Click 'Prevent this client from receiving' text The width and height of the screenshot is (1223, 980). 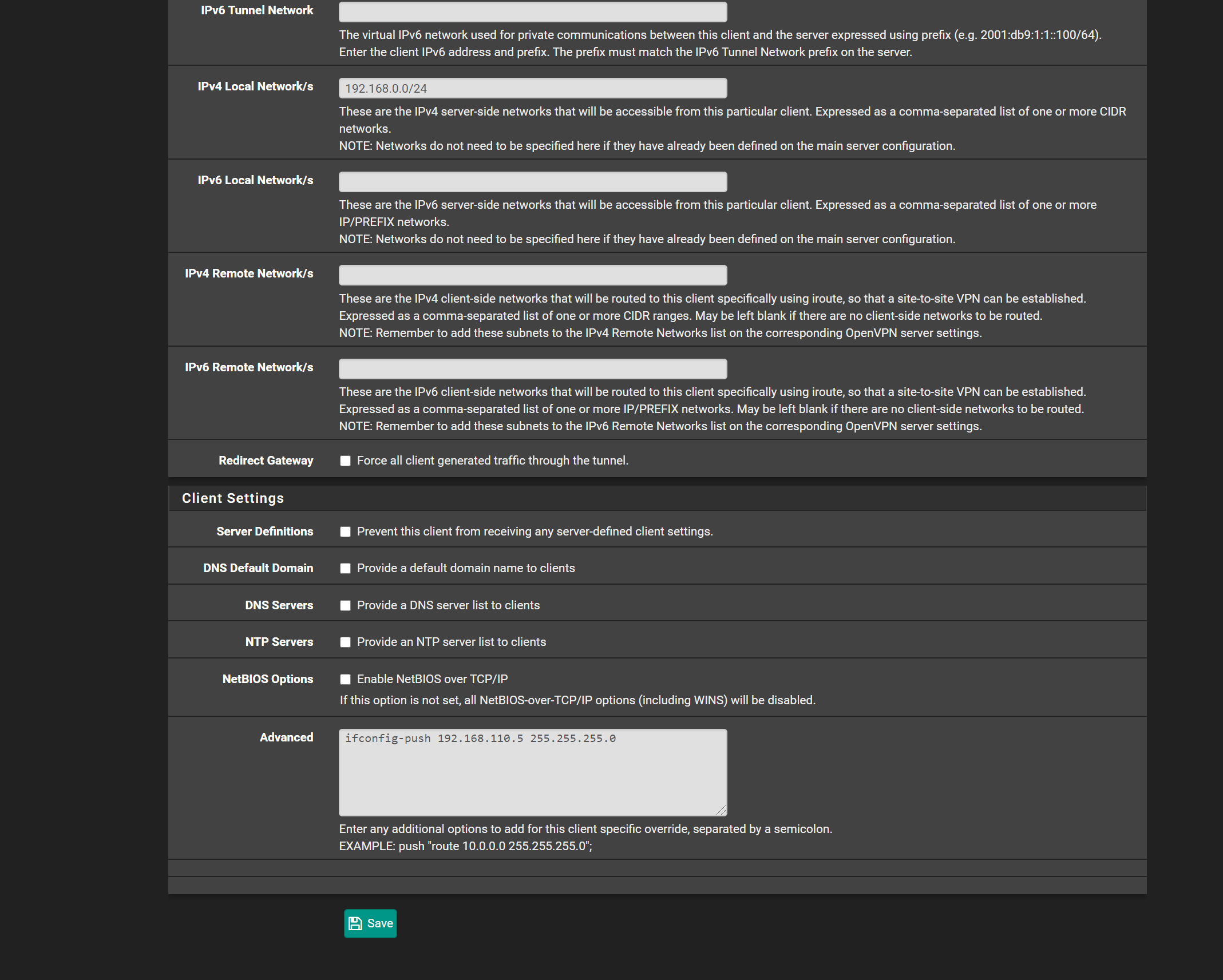pyautogui.click(x=535, y=531)
